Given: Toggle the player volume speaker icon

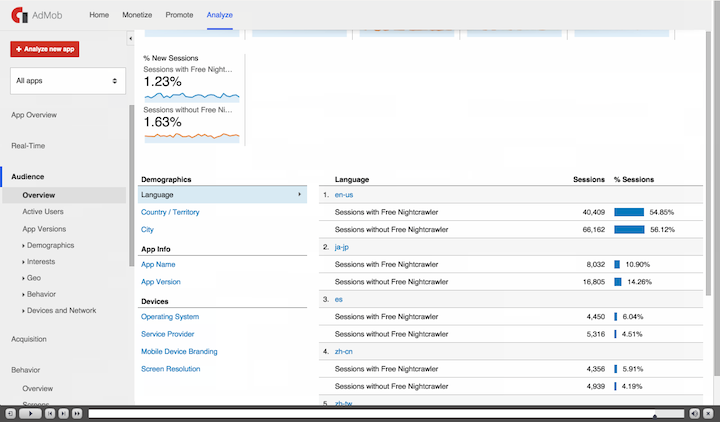Looking at the screenshot, I should coord(695,414).
